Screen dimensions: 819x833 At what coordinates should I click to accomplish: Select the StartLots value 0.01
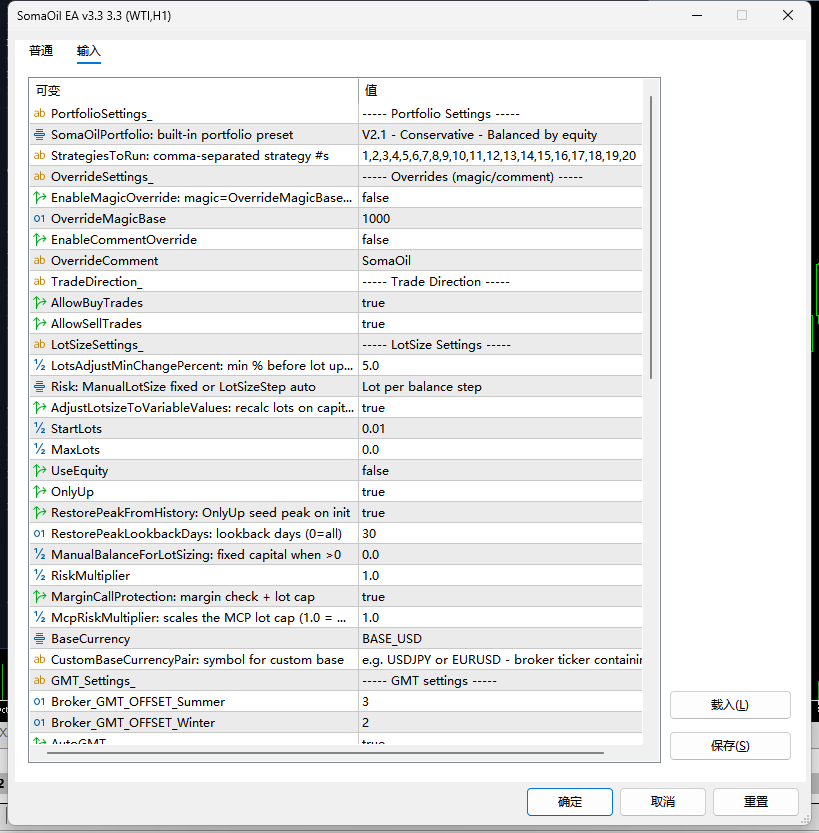pyautogui.click(x=500, y=429)
